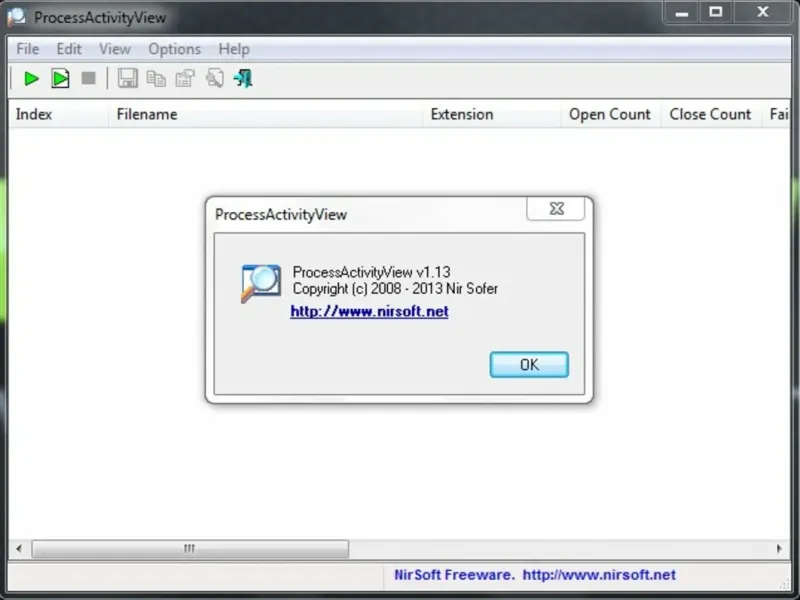
Task: Sort by the Filename column header
Action: pyautogui.click(x=265, y=114)
